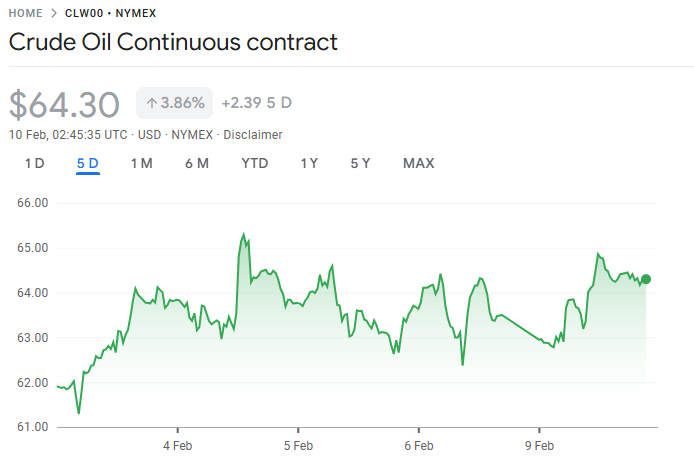
Task: Click the up arrow icon beside 3.86%
Action: [x=151, y=103]
